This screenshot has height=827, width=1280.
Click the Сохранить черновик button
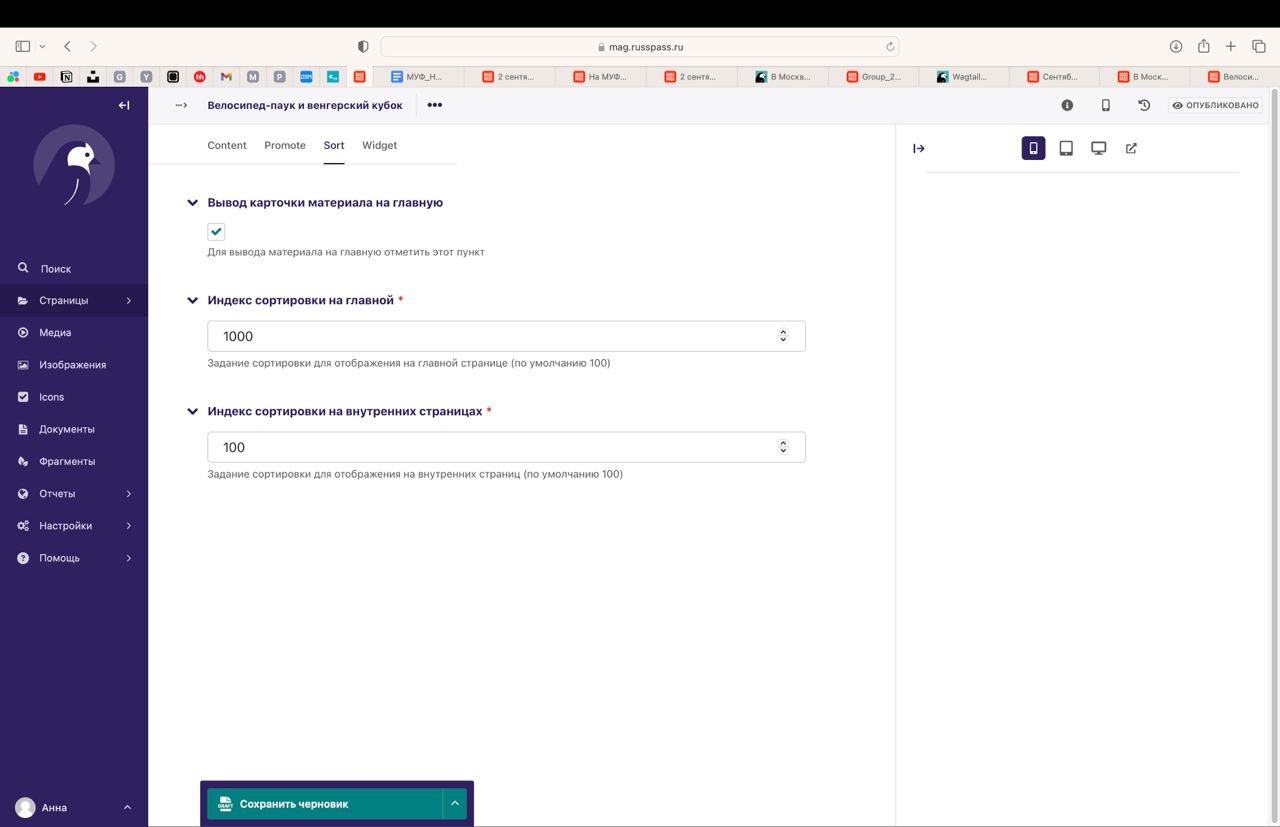tap(325, 803)
